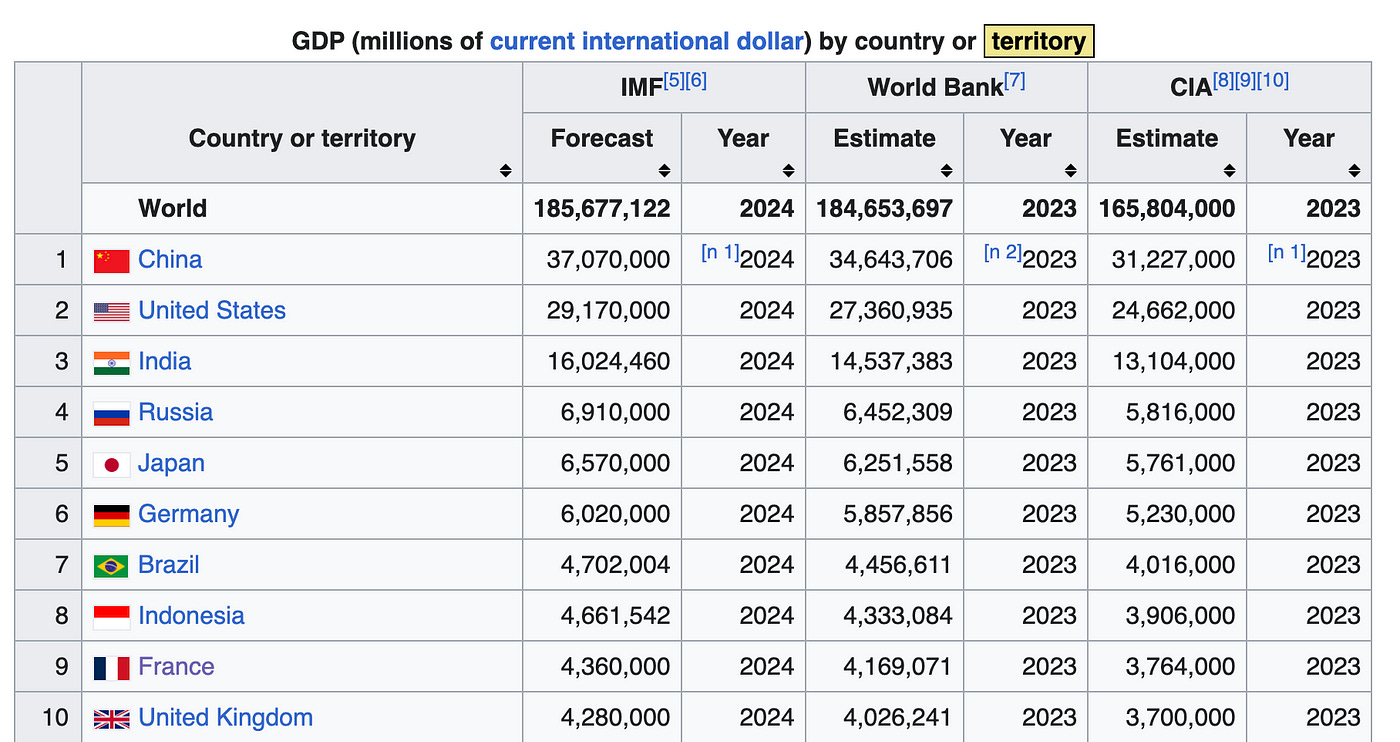
Task: Click the World row label
Action: click(x=172, y=209)
